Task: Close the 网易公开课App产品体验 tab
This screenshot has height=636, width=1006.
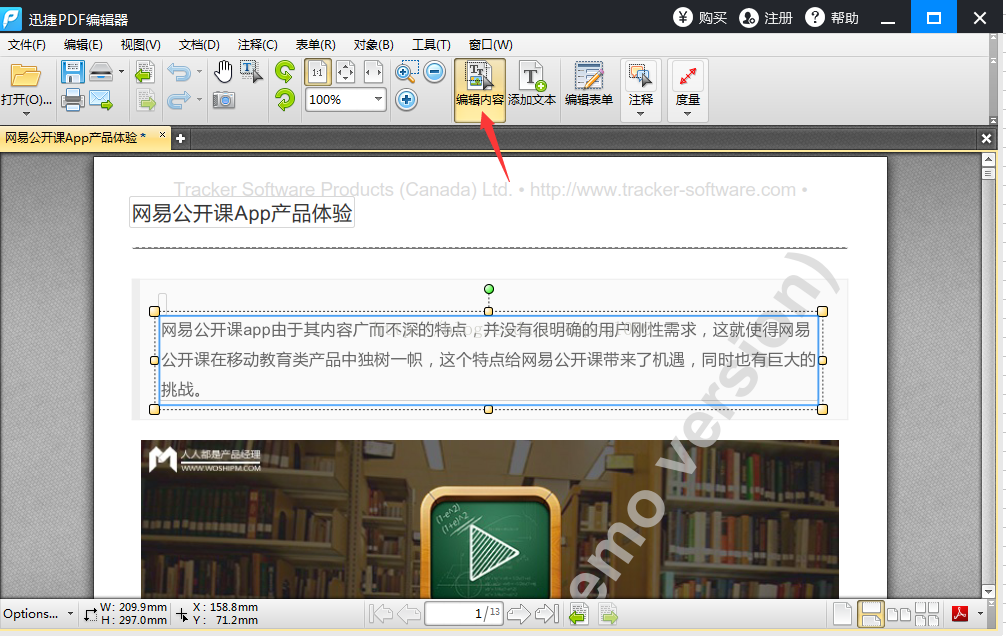Action: 162,135
